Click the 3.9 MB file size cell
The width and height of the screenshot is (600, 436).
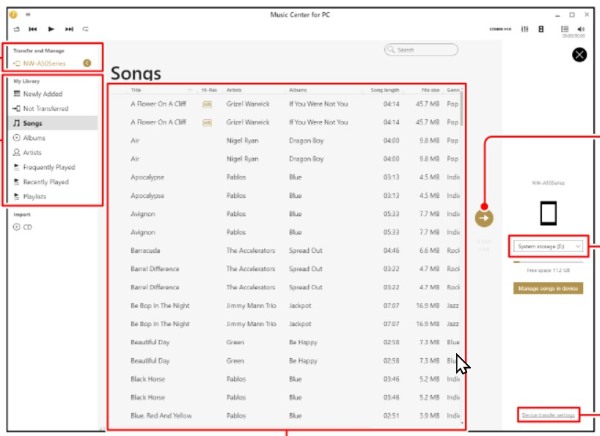coord(429,416)
